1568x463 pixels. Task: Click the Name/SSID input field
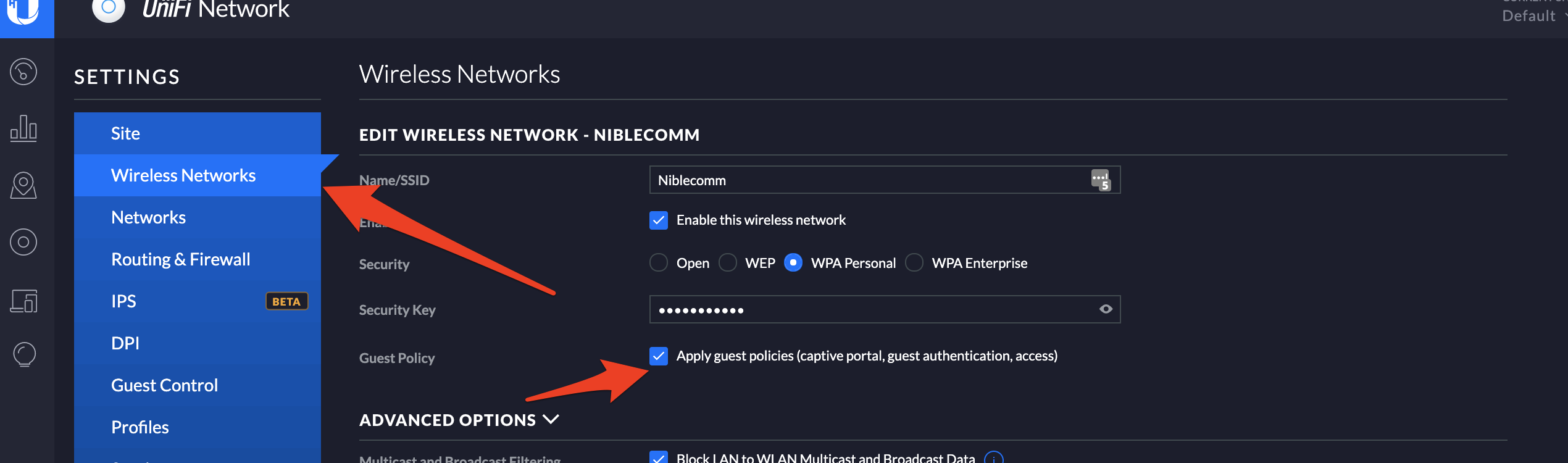click(885, 180)
